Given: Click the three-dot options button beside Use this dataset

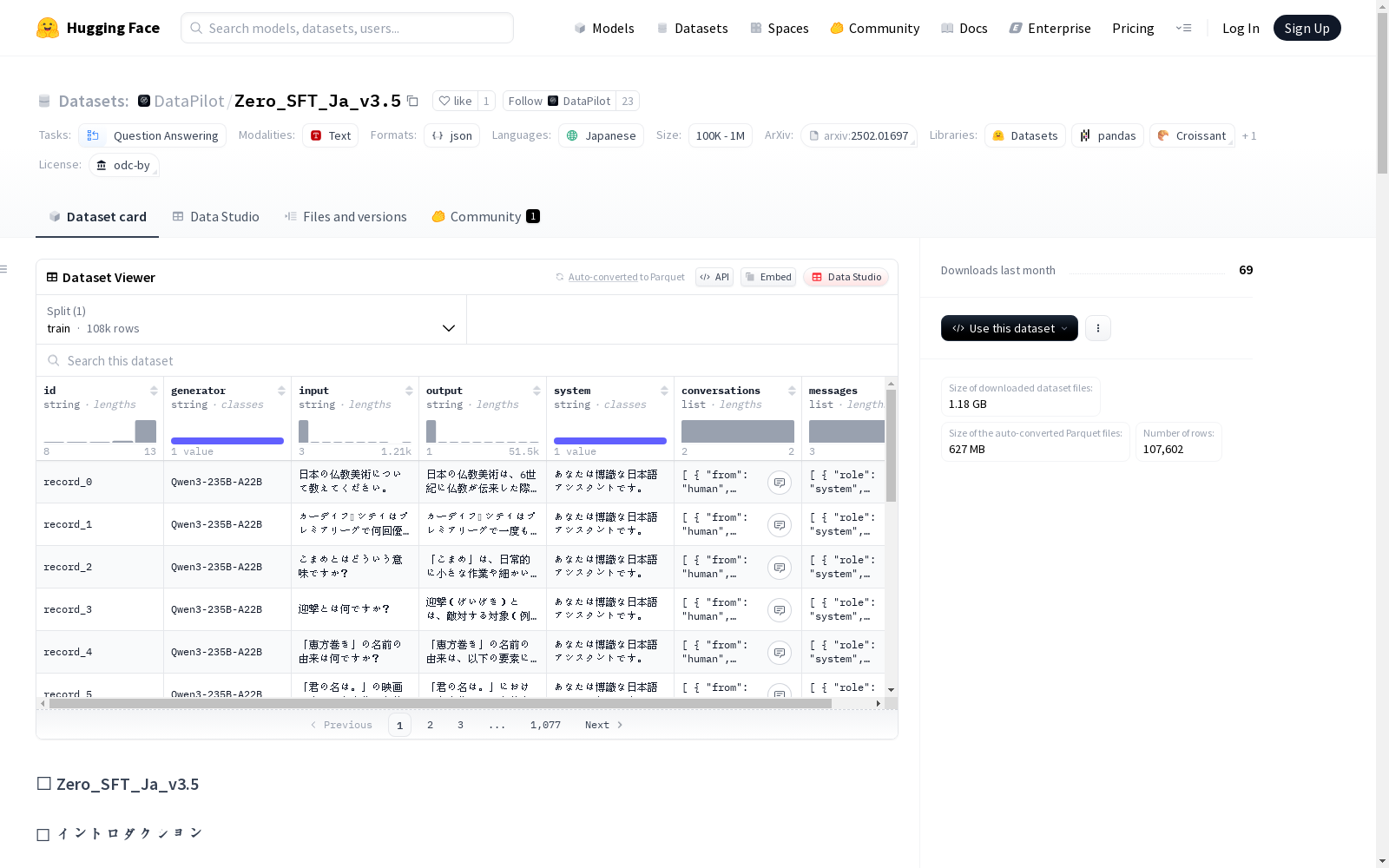Looking at the screenshot, I should tap(1098, 328).
